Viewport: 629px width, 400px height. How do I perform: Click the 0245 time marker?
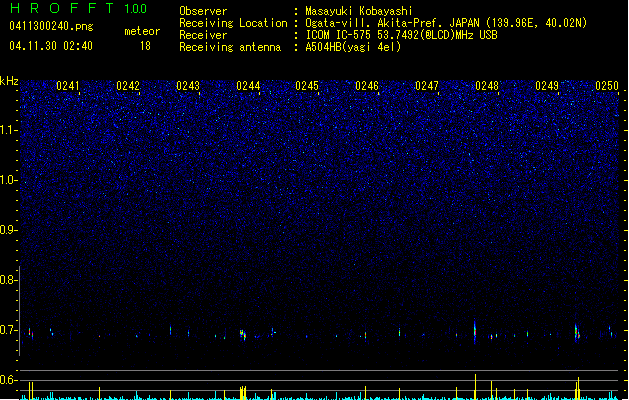[x=307, y=86]
